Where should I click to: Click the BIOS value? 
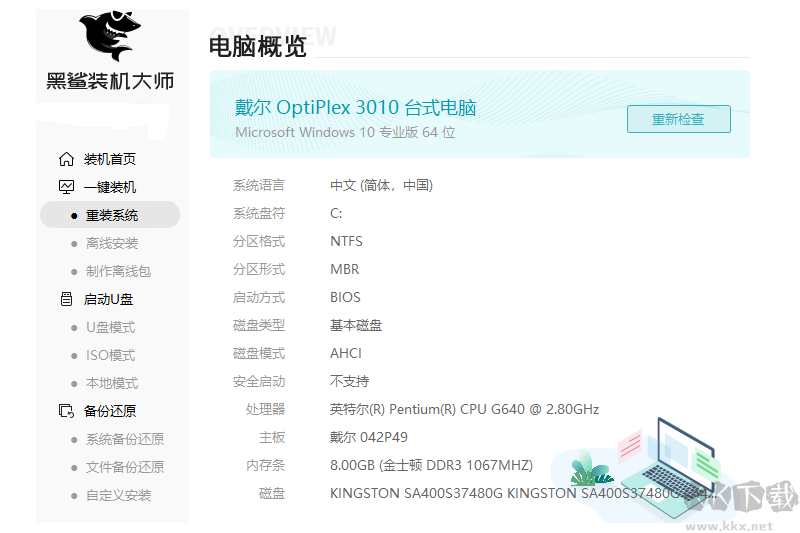(345, 297)
